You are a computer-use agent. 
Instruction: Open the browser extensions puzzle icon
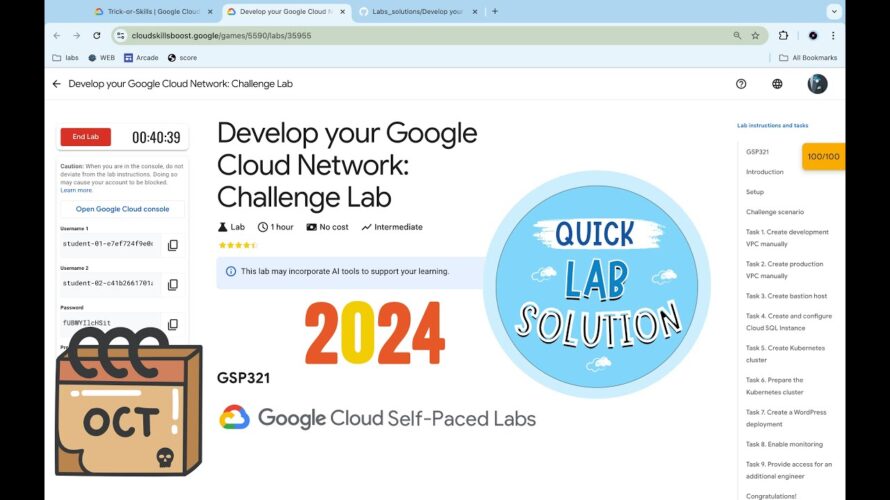(783, 35)
